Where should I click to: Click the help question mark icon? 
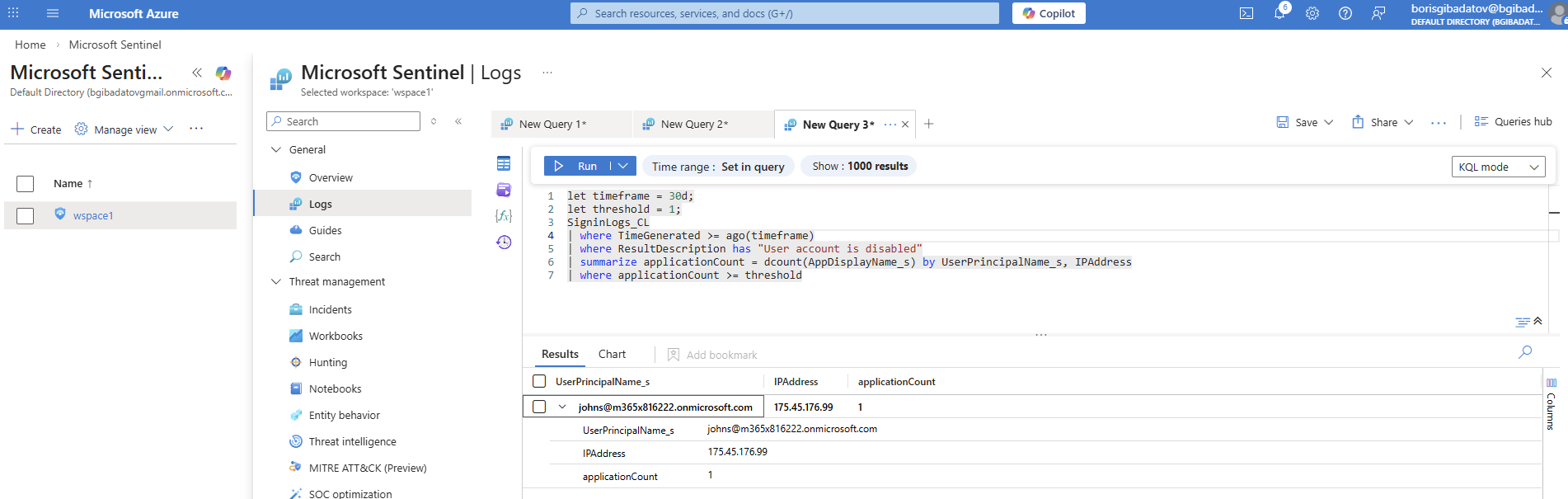1345,13
